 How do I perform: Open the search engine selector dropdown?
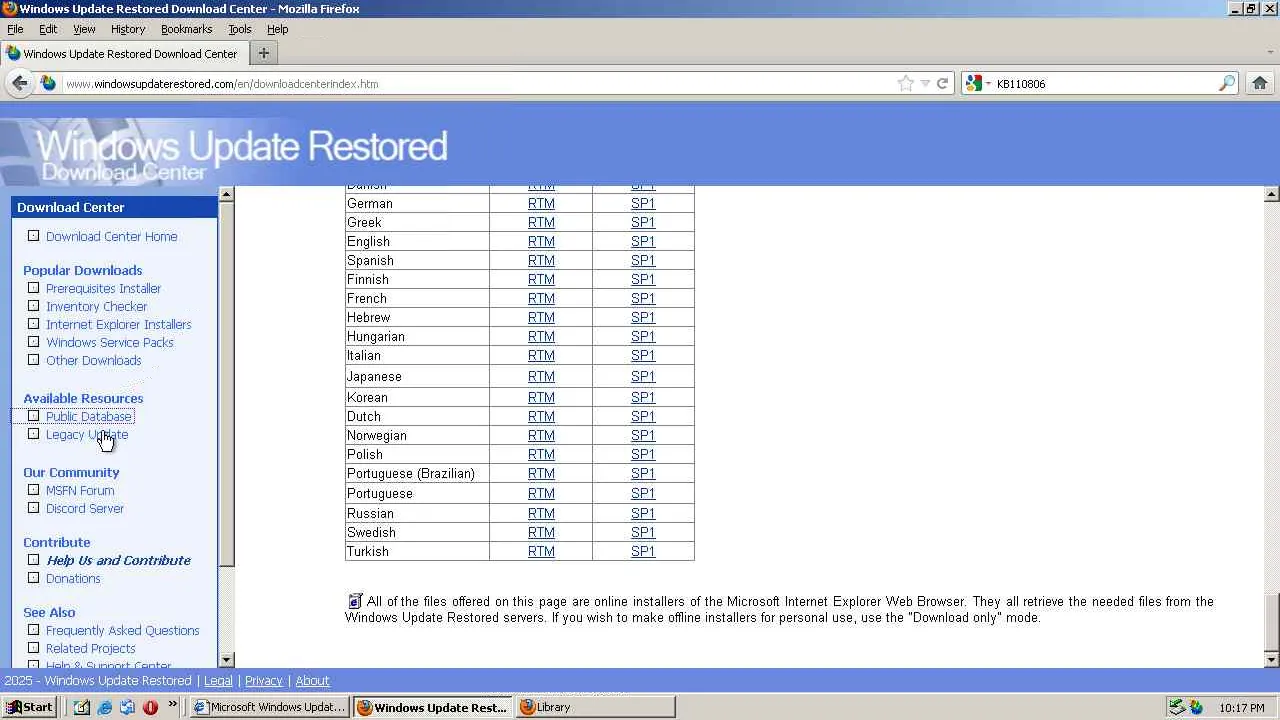coord(977,84)
